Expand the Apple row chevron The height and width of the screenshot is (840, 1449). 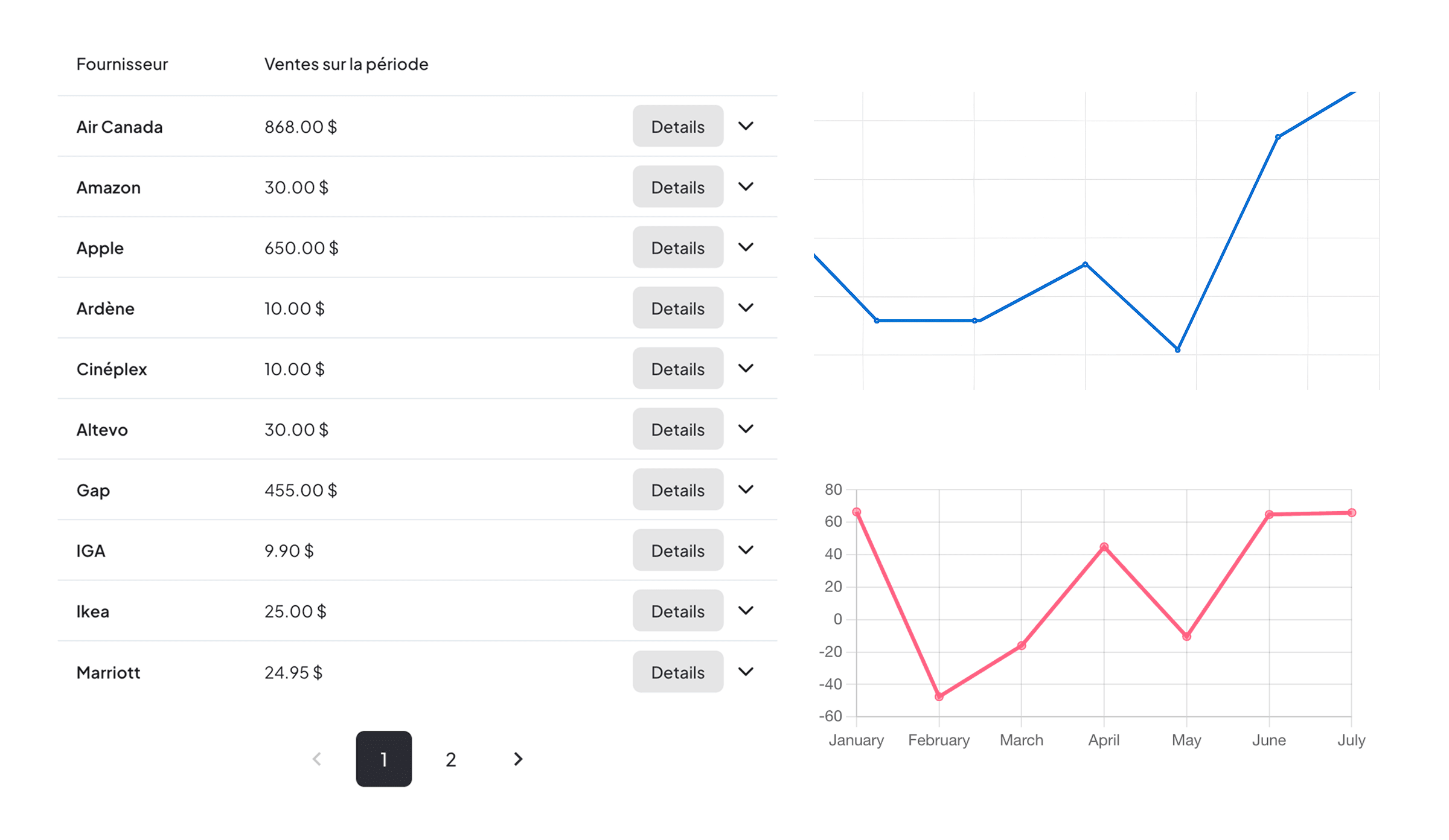[746, 247]
